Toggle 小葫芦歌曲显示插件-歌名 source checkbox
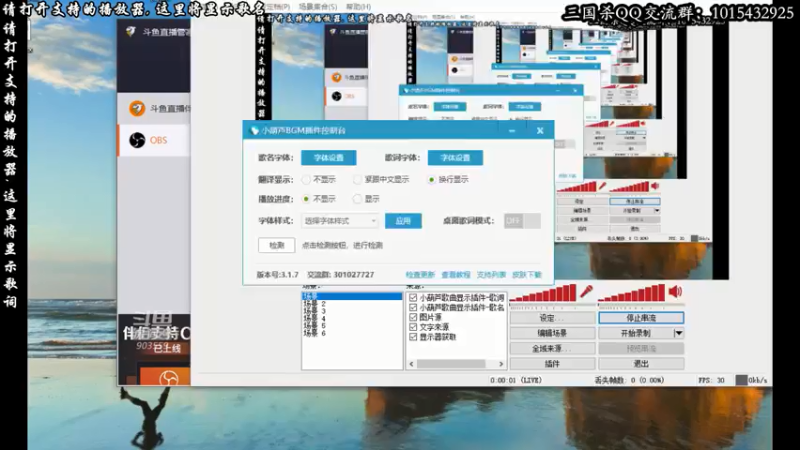The image size is (800, 450). (413, 307)
